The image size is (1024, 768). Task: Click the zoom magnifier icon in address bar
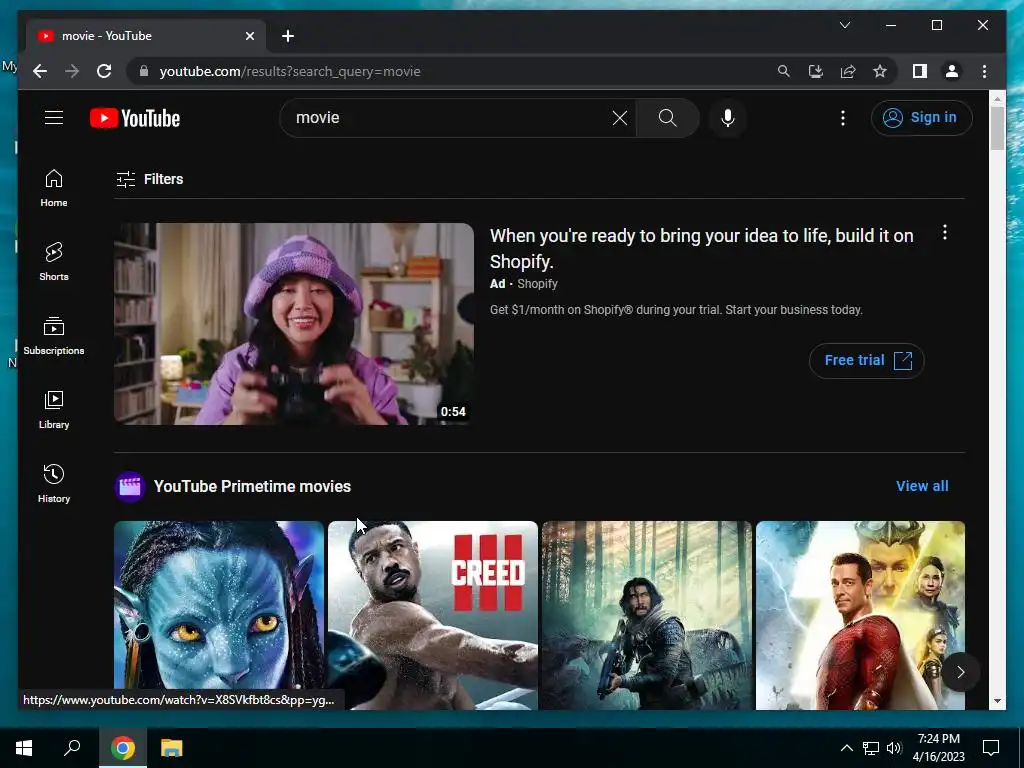tap(784, 71)
